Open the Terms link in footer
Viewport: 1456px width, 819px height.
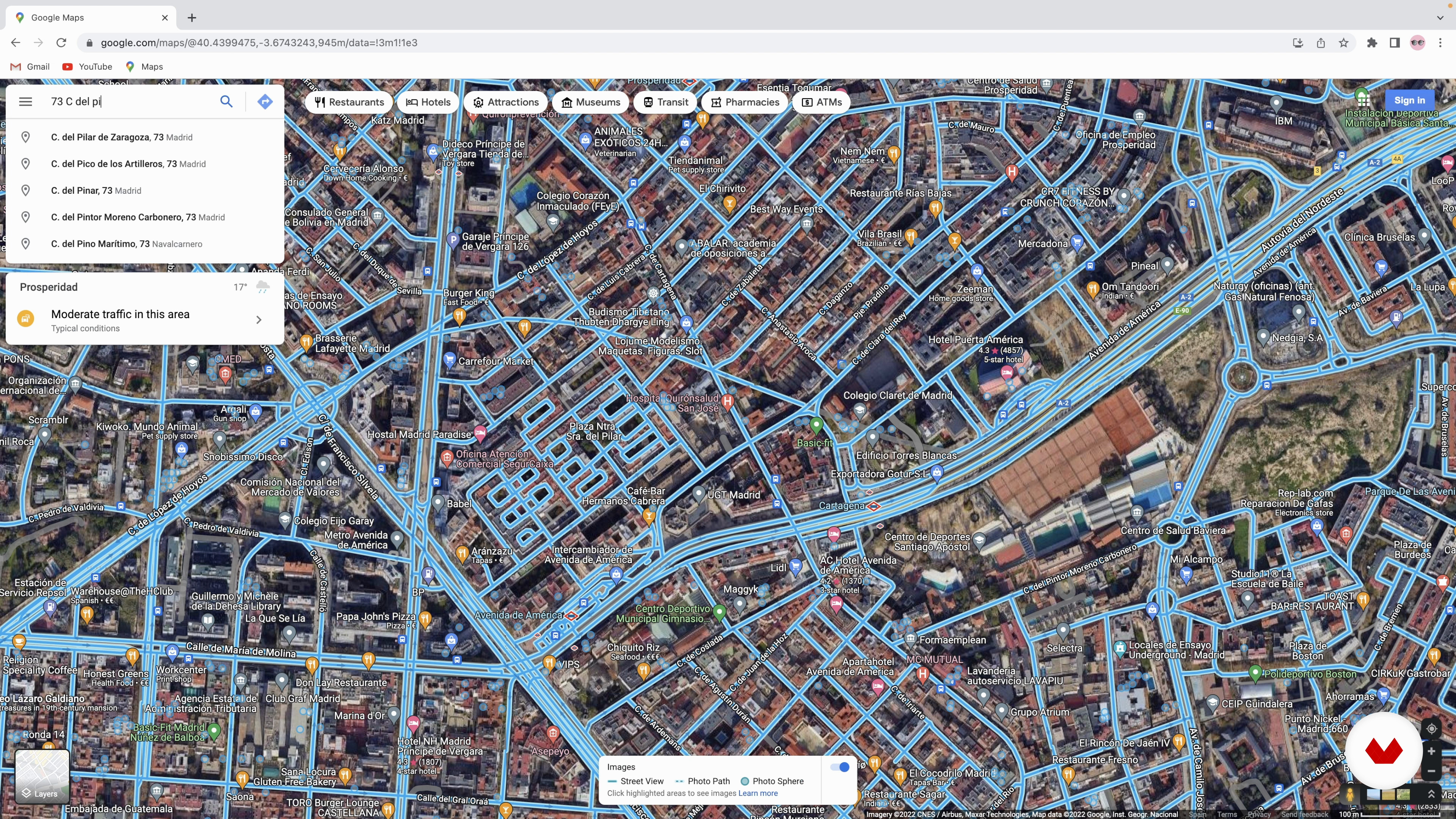[1227, 814]
